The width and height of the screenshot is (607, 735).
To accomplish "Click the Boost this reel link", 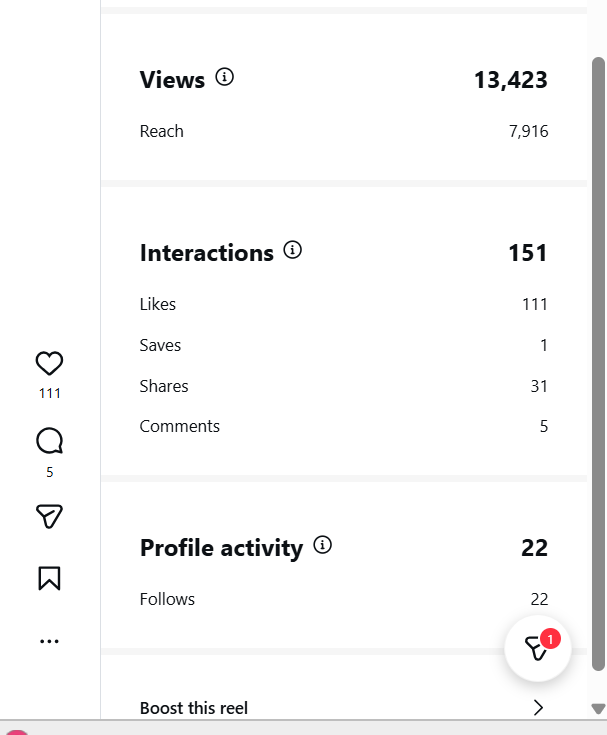I will [194, 708].
